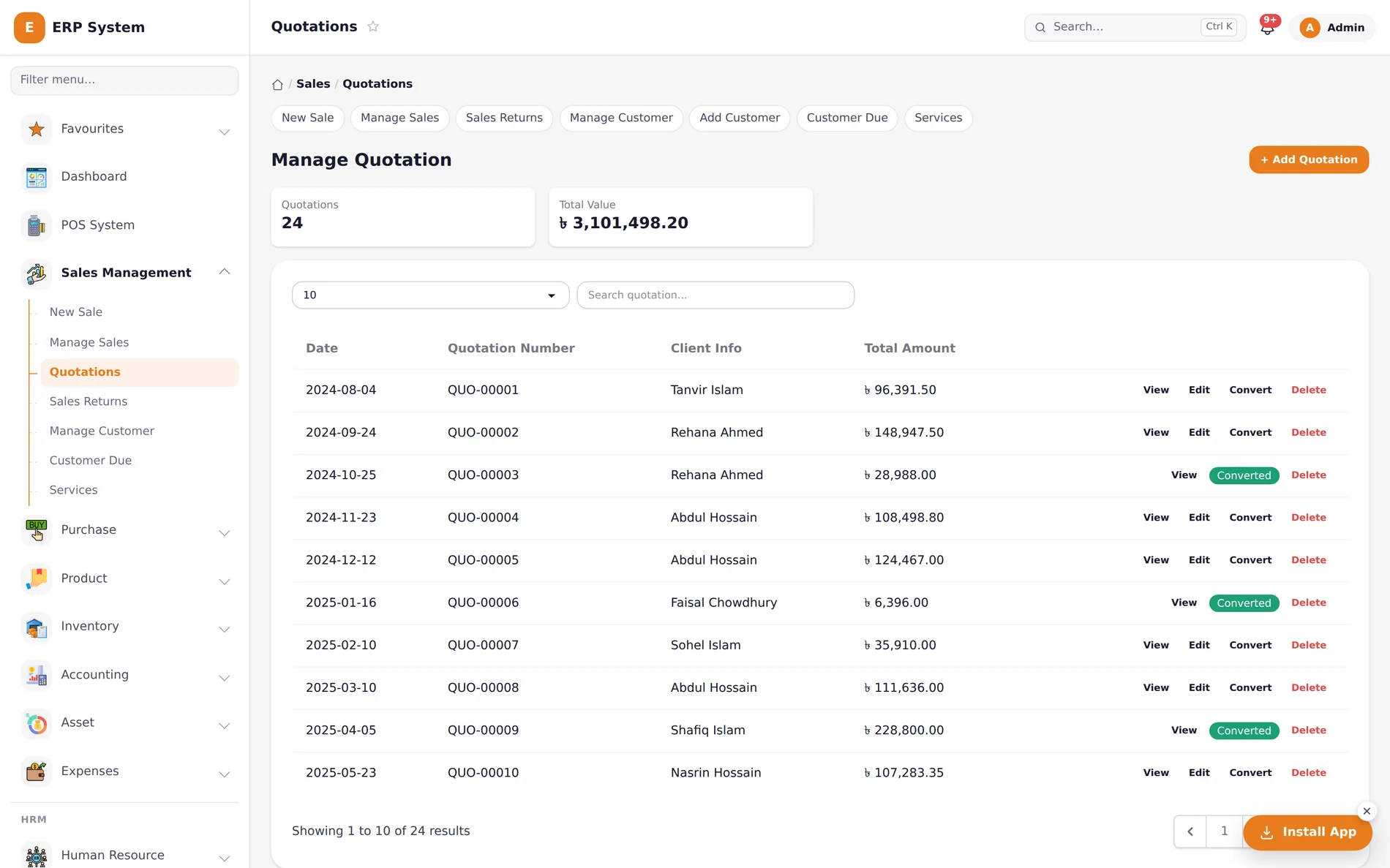
Task: Expand the Favourites menu chevron
Action: point(225,132)
